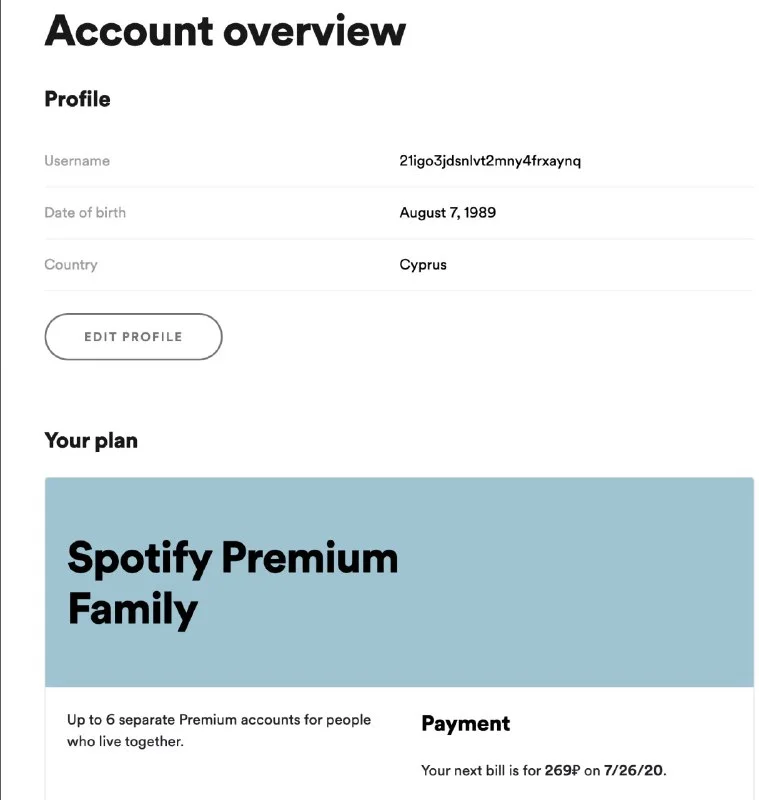This screenshot has width=759, height=800.
Task: Click the Username field label
Action: click(77, 161)
